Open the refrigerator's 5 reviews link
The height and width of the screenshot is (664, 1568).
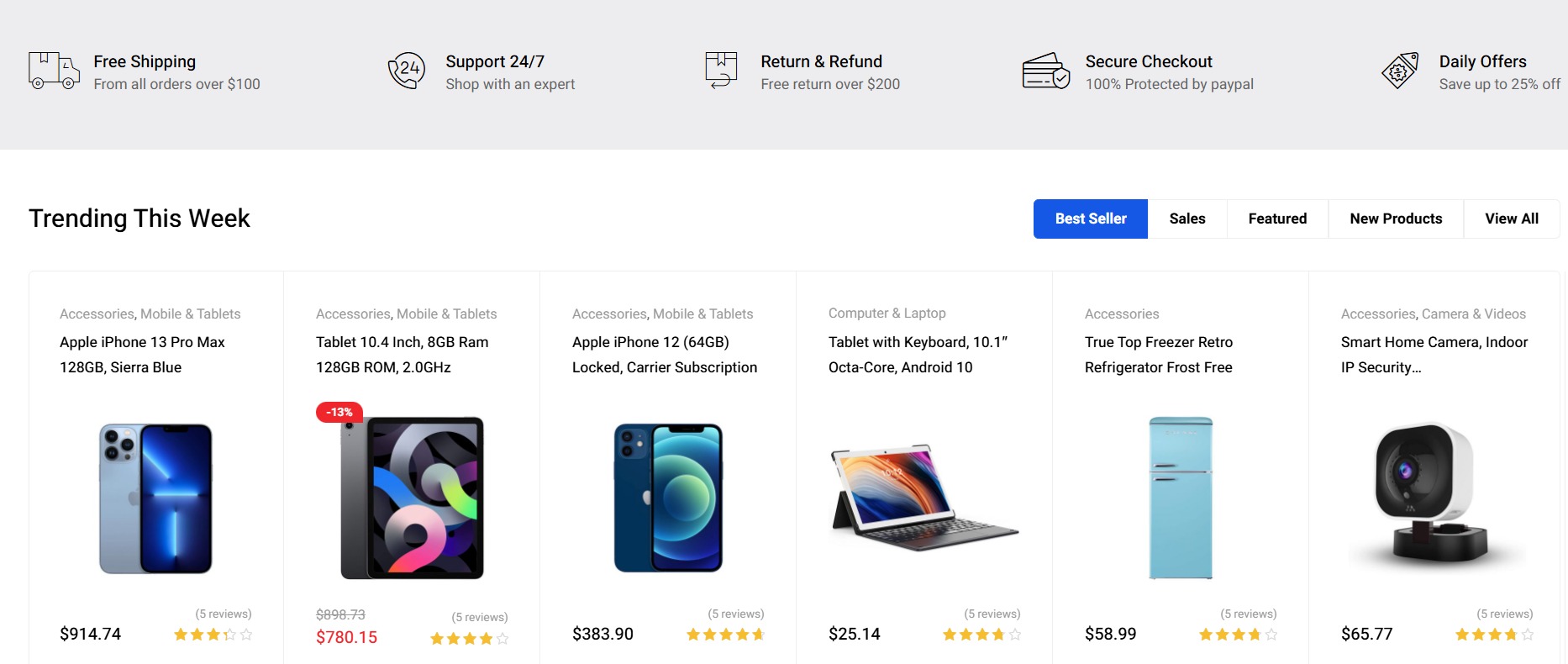[x=1248, y=614]
